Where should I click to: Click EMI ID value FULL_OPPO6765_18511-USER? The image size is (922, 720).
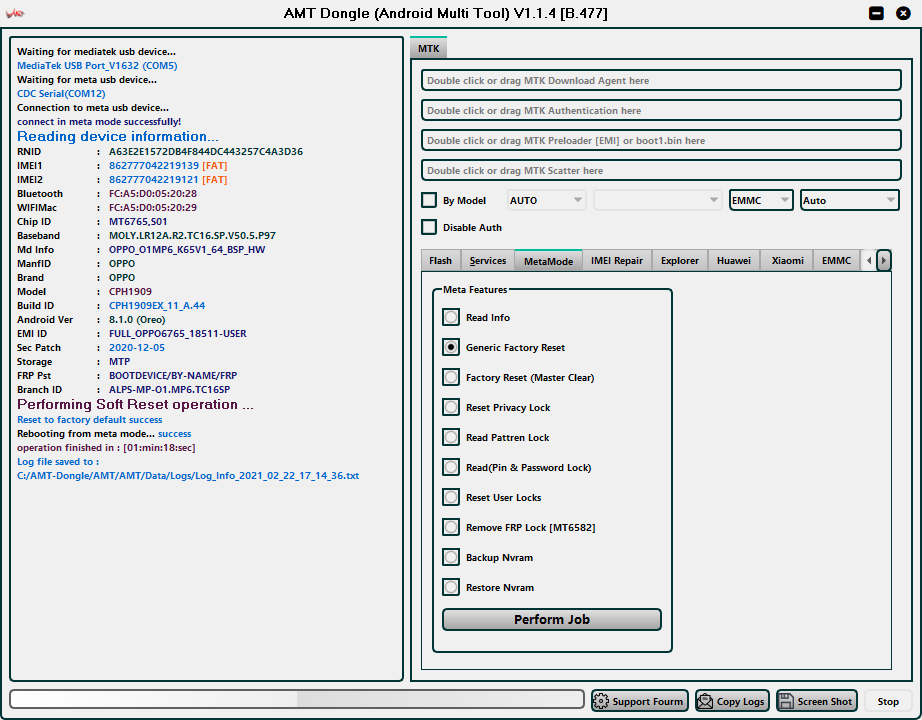tap(178, 334)
